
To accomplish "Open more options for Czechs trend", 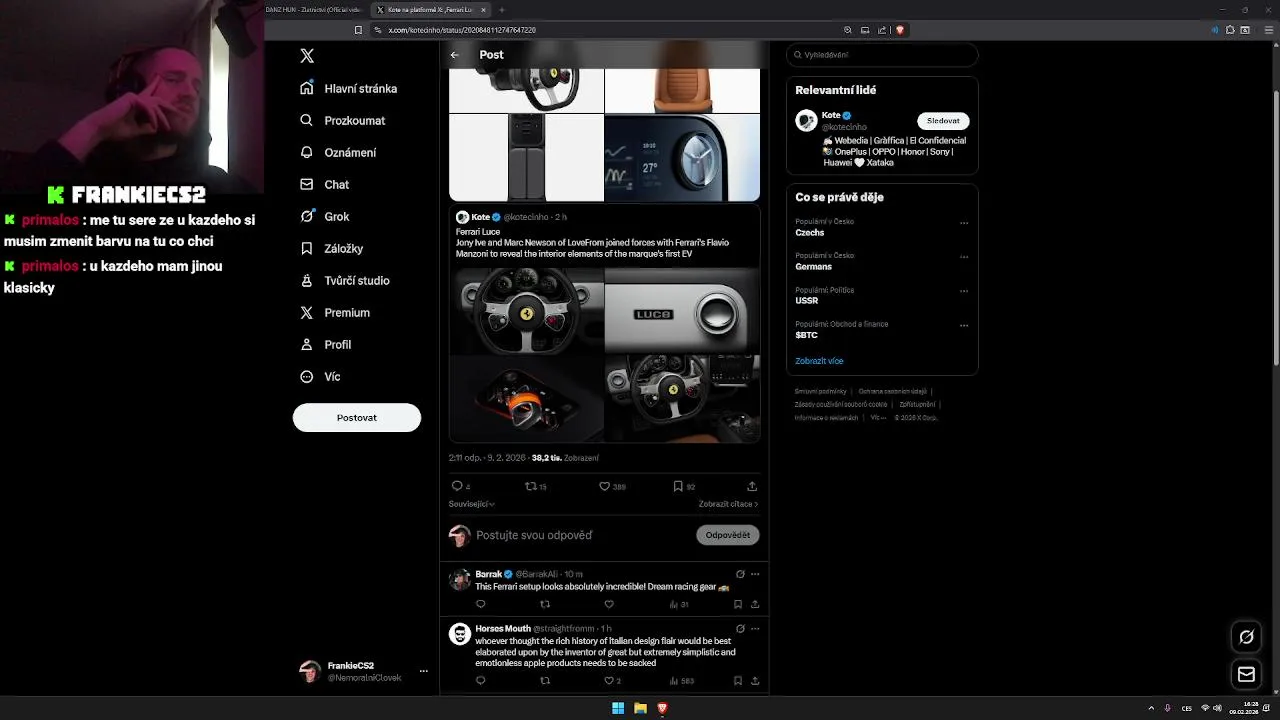I will coord(964,222).
